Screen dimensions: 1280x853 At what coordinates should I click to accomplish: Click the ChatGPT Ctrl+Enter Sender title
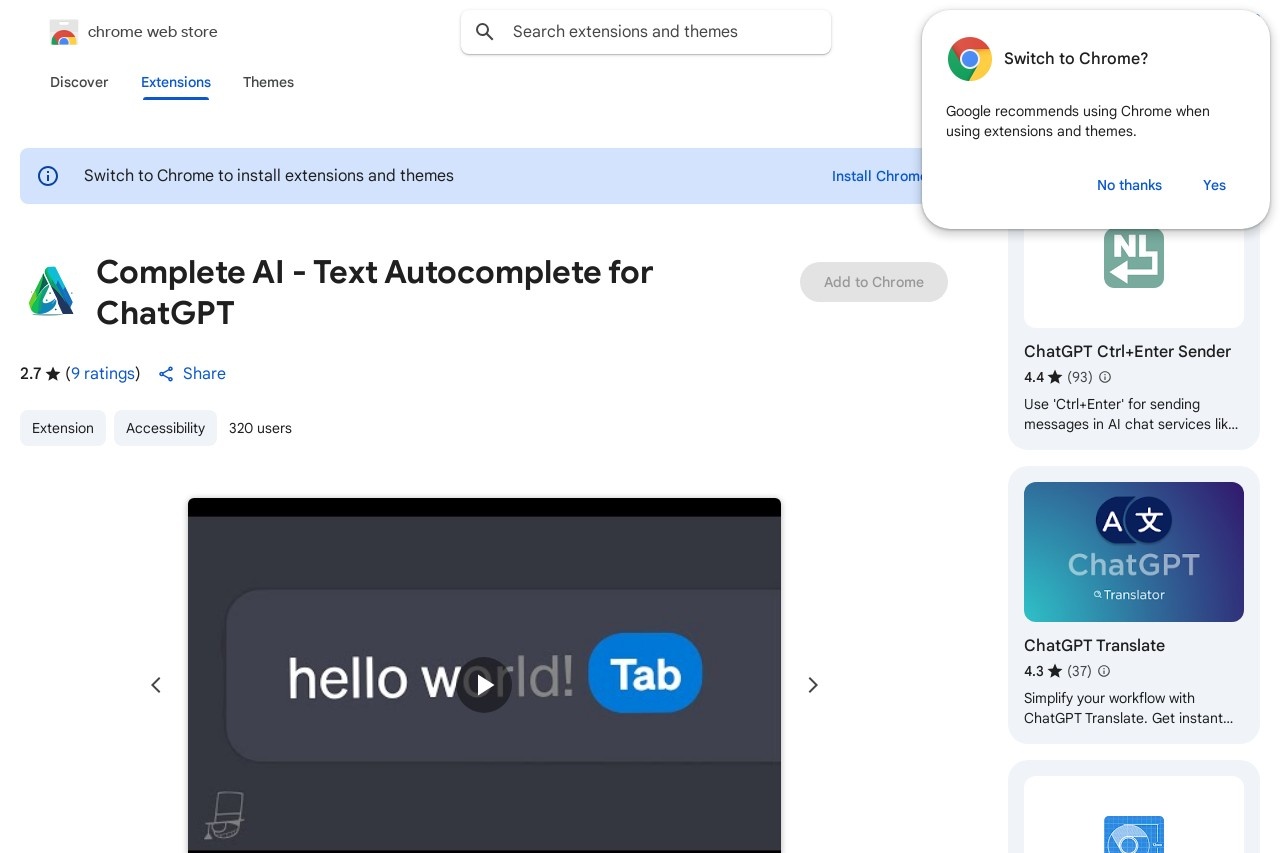pyautogui.click(x=1127, y=351)
